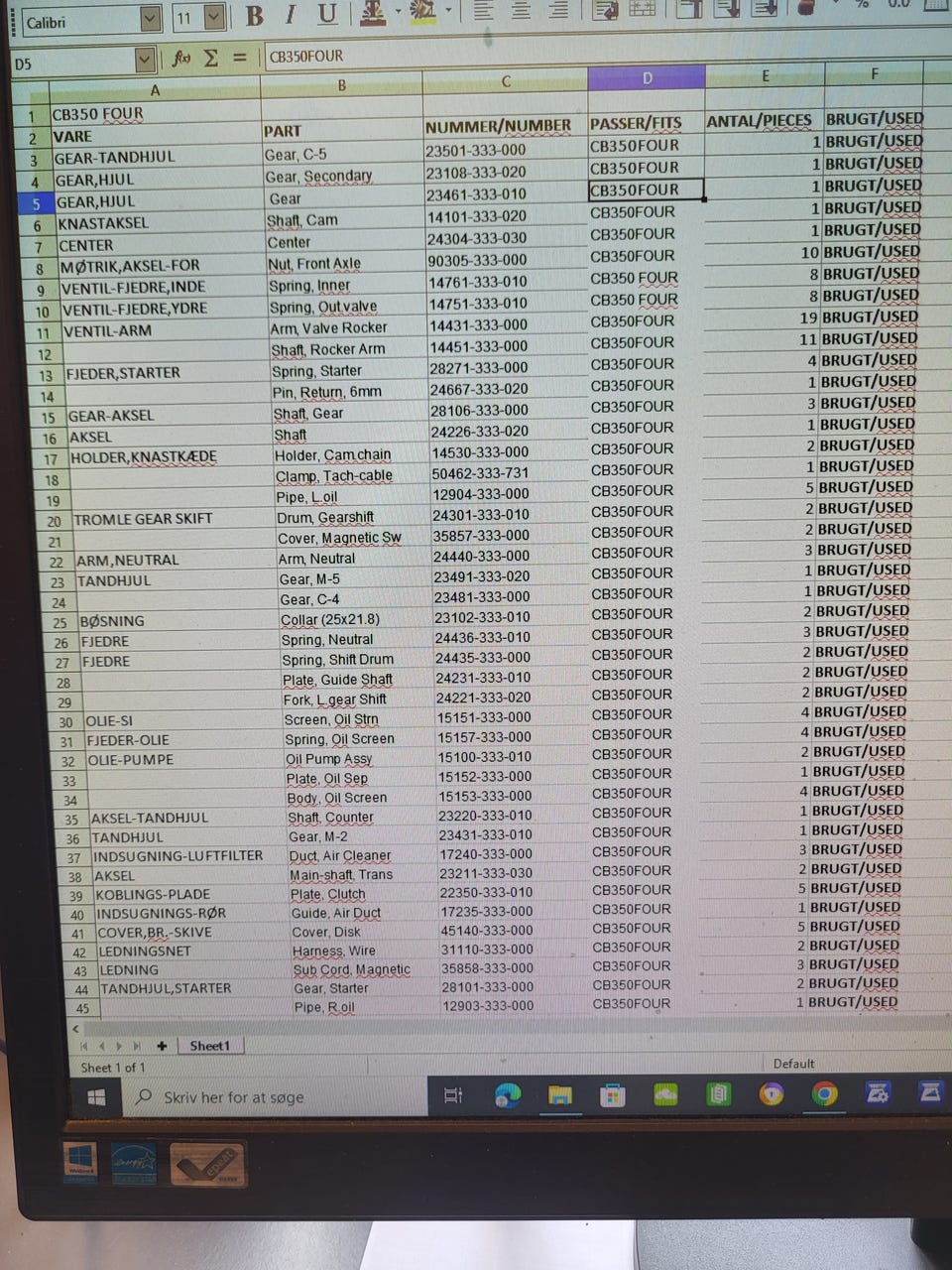
Task: Select column B header
Action: pyautogui.click(x=341, y=85)
